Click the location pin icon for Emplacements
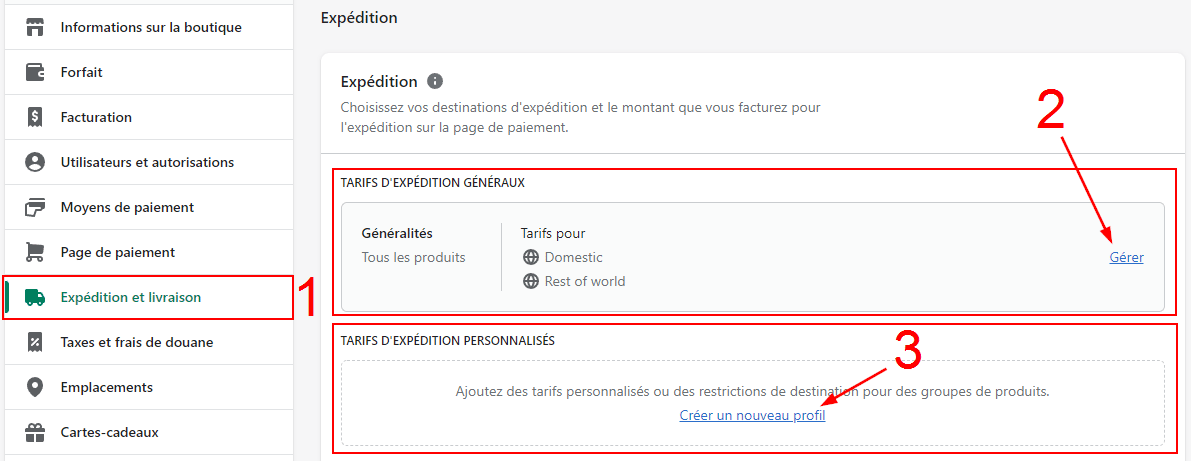 35,387
